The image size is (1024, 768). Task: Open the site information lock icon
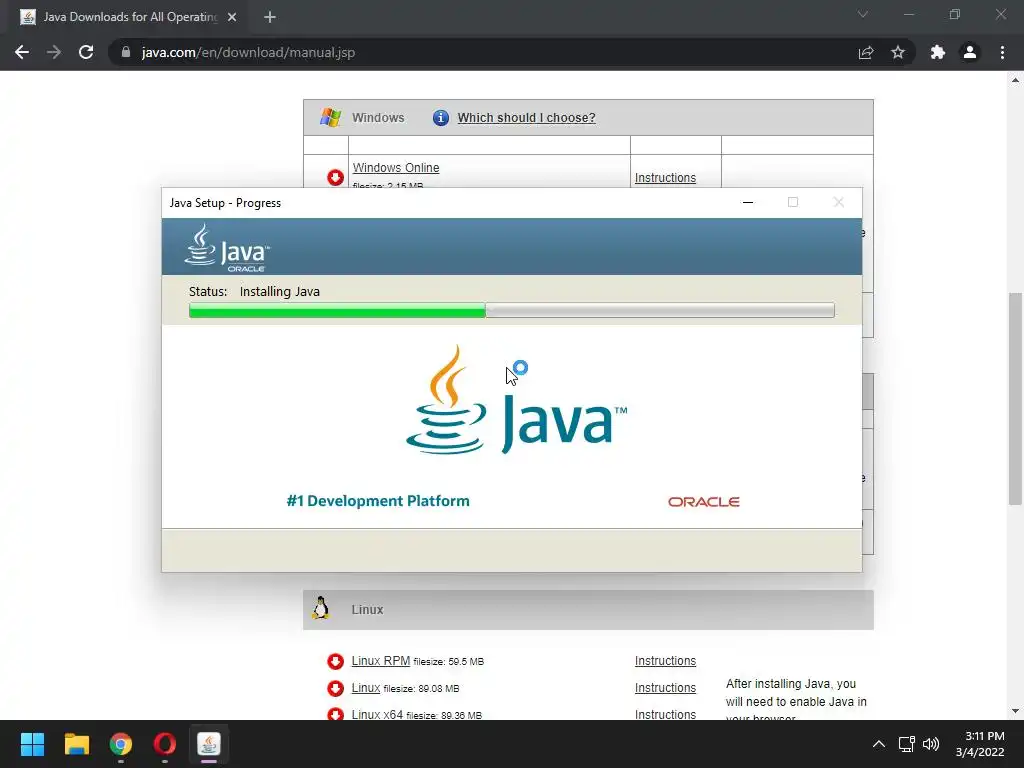coord(126,52)
